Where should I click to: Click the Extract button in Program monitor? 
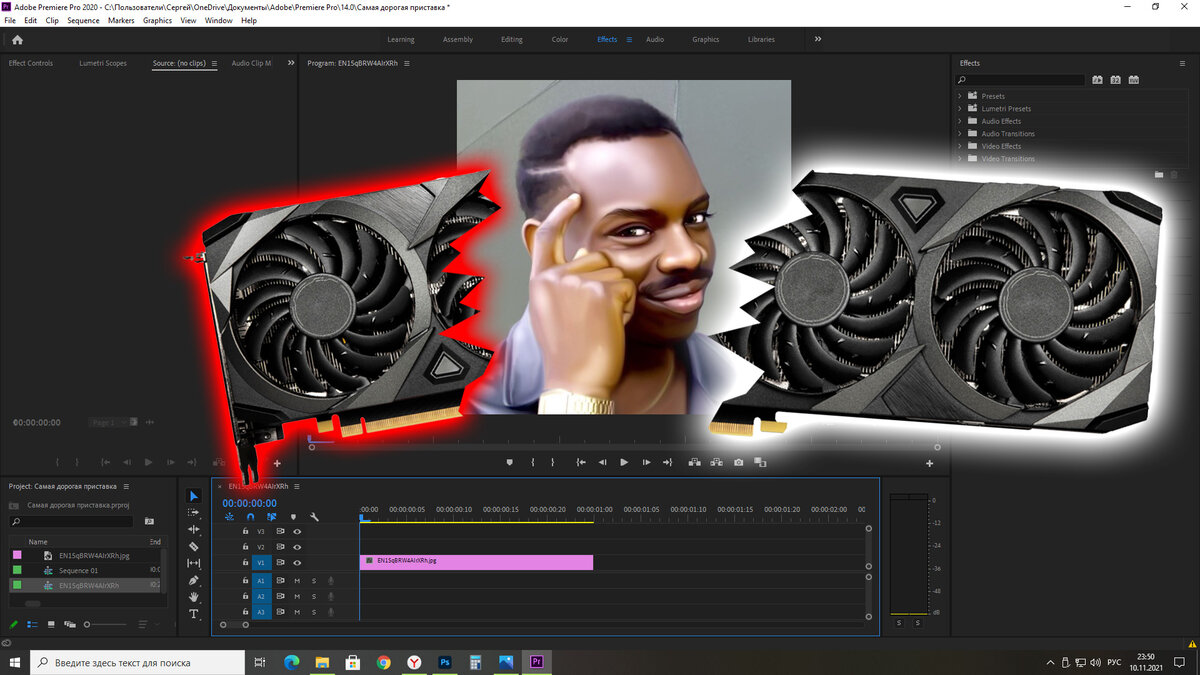[717, 462]
